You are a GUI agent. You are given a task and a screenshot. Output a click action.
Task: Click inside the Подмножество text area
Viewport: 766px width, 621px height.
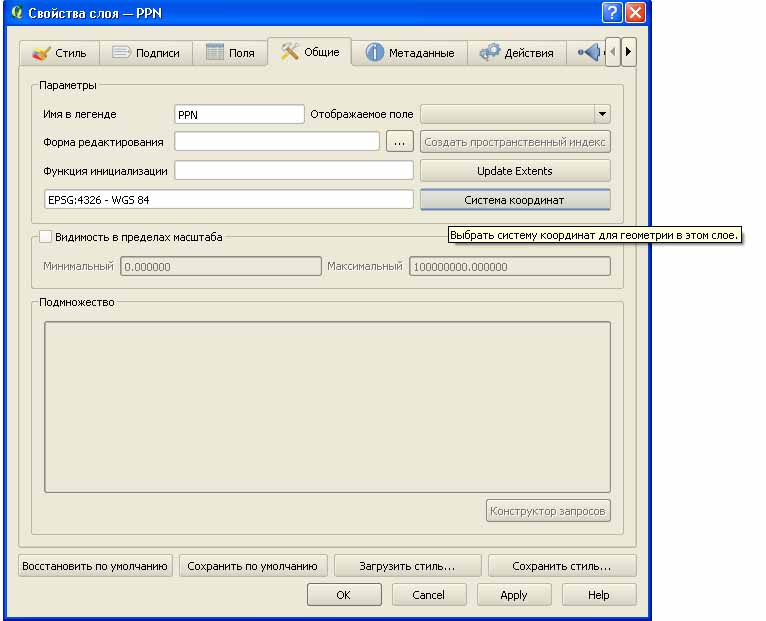[327, 405]
